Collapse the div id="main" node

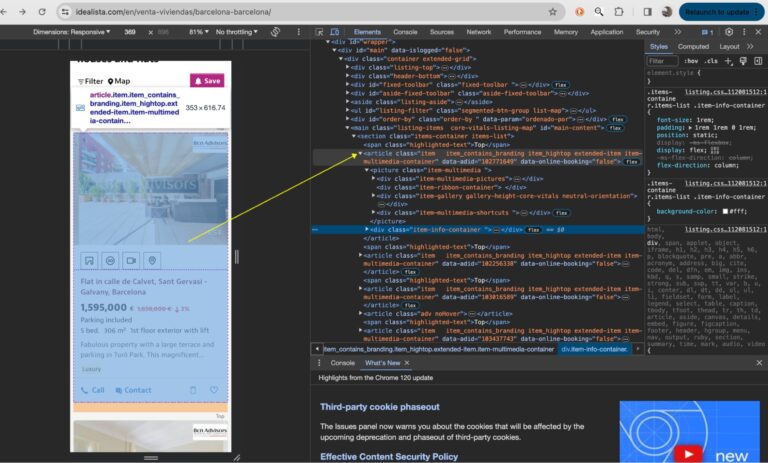click(x=335, y=50)
